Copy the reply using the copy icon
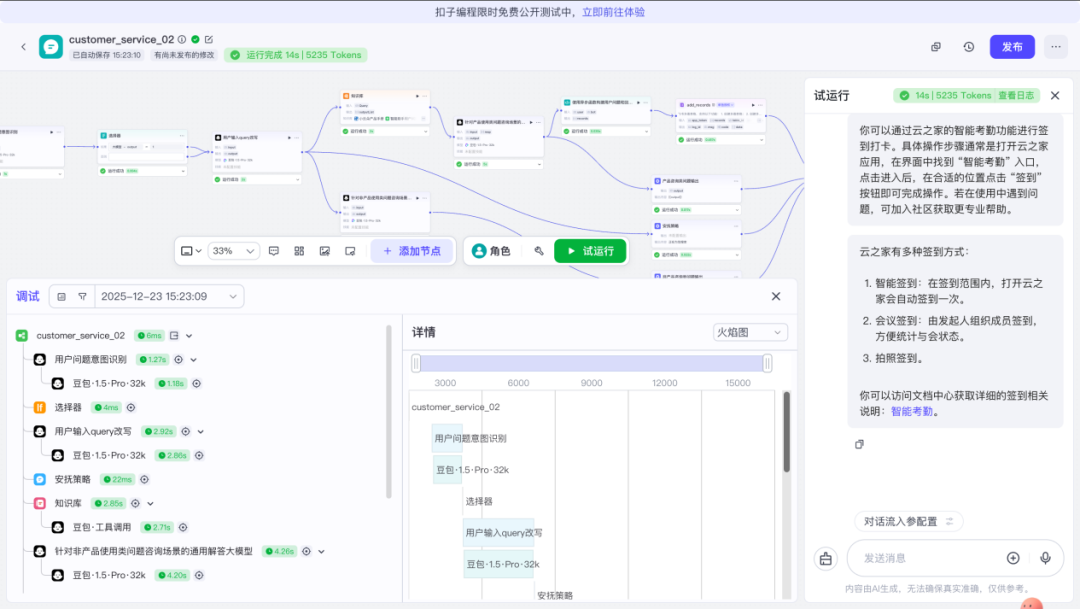 tap(859, 444)
